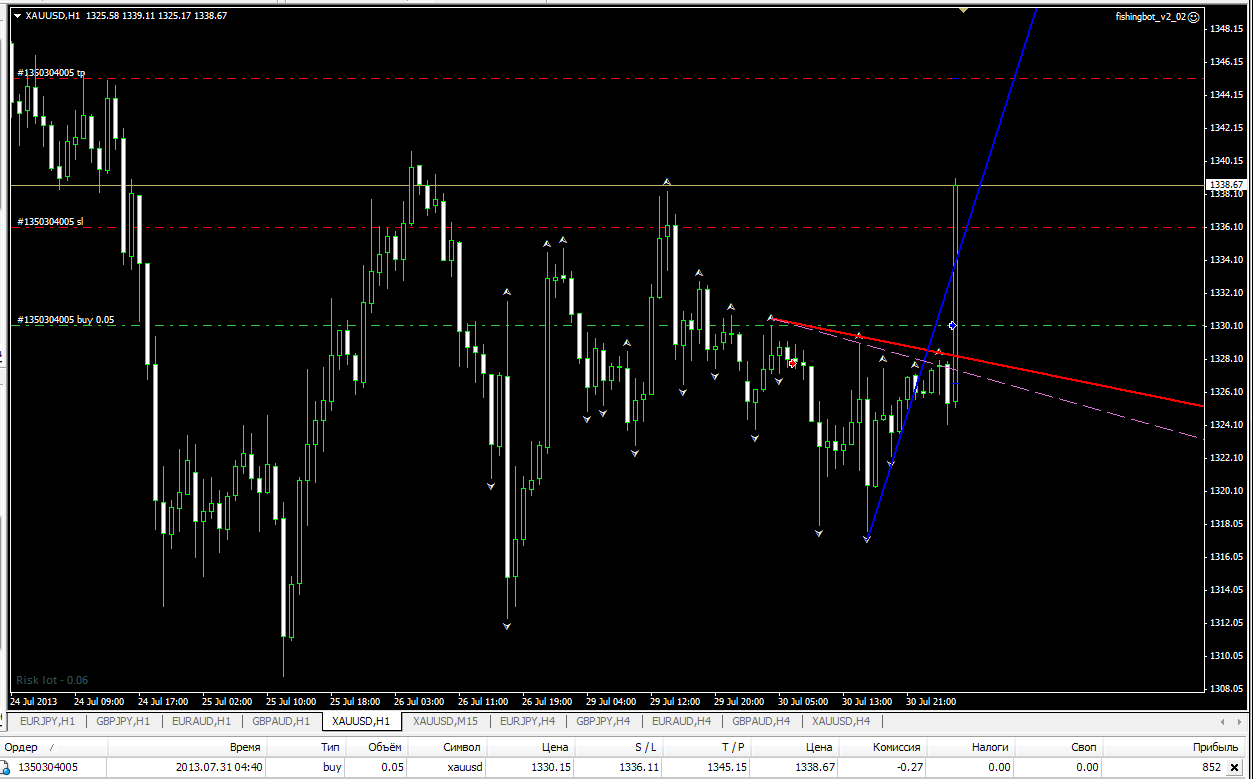
Task: Select order number 1350304005 in the table
Action: 48,768
